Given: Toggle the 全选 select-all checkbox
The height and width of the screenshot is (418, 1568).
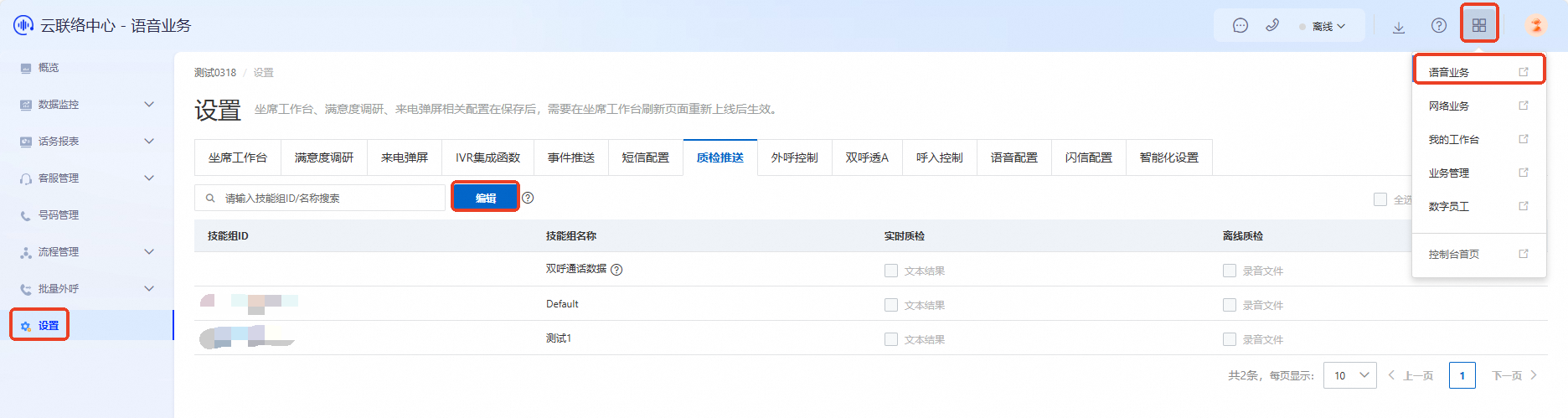Looking at the screenshot, I should 1380,199.
